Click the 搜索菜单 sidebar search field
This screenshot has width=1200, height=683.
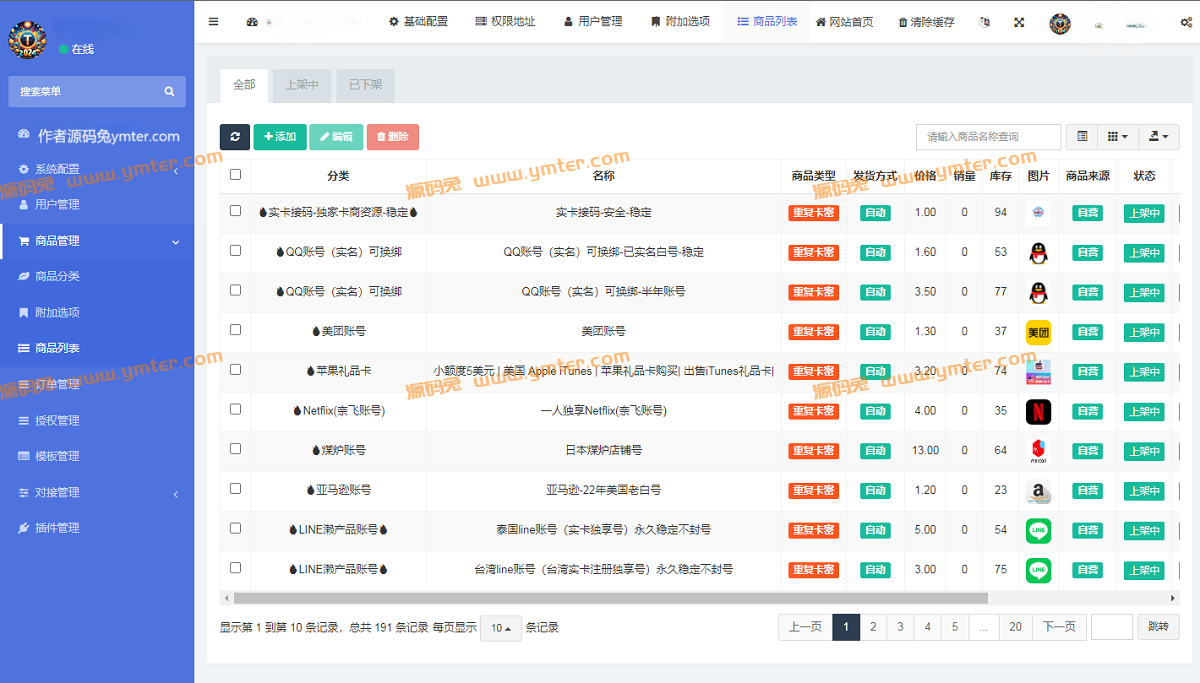coord(97,91)
